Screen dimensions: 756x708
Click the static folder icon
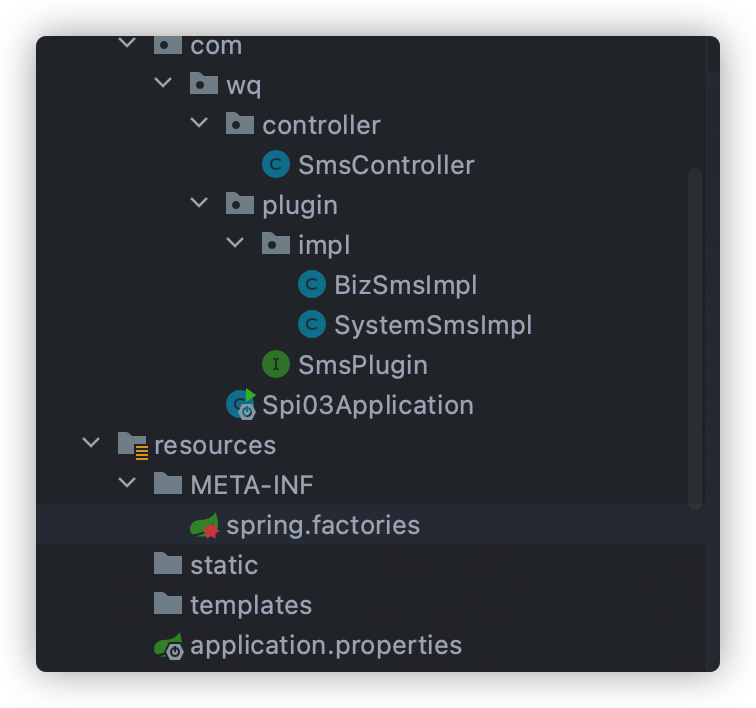tap(168, 564)
